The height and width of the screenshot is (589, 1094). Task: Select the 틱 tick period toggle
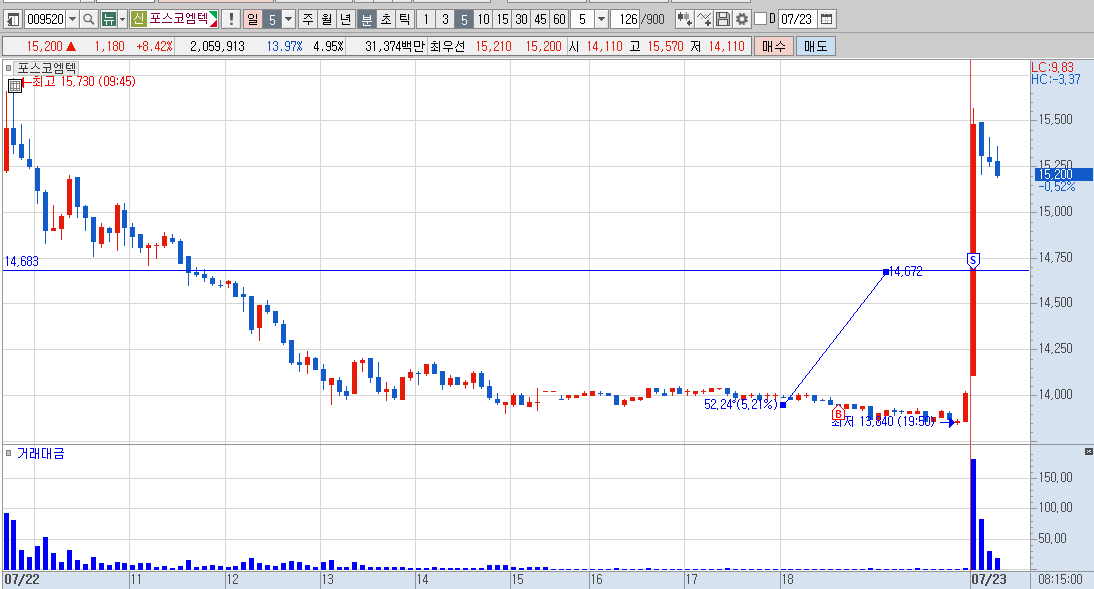pos(404,19)
